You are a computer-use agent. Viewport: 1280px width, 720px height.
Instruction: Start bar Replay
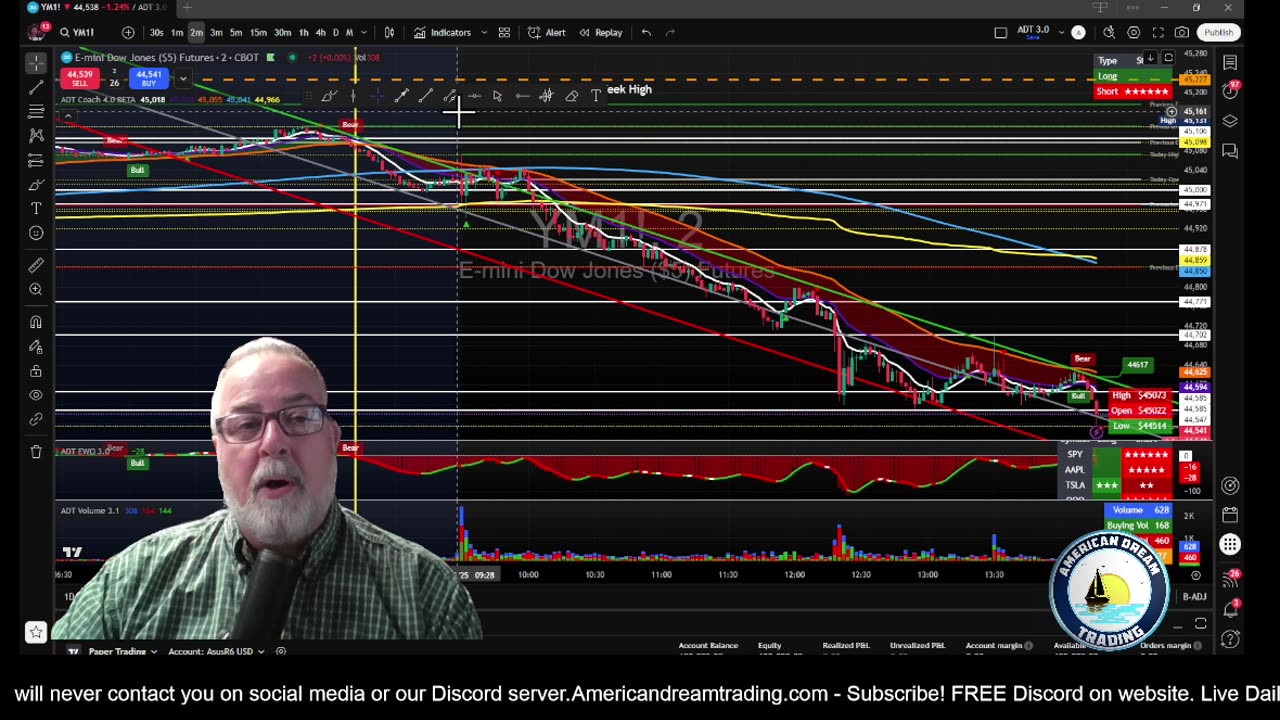pyautogui.click(x=601, y=32)
